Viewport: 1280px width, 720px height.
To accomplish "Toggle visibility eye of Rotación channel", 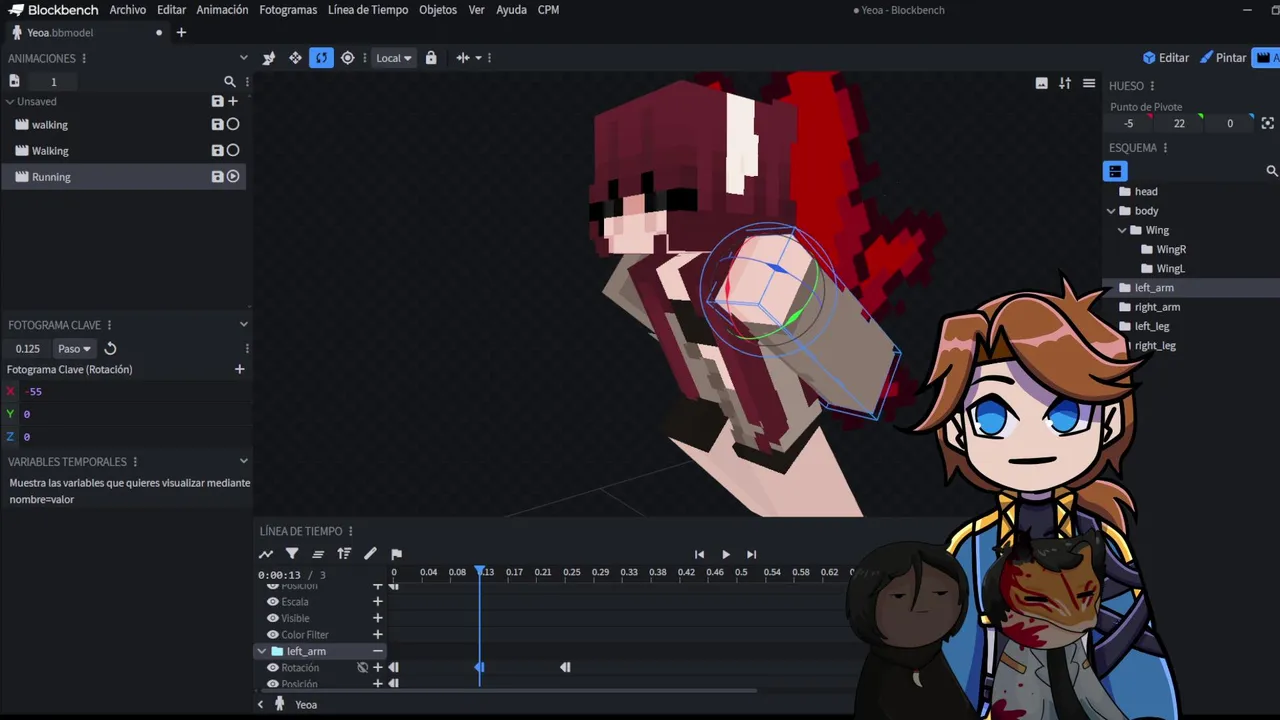I will (272, 668).
